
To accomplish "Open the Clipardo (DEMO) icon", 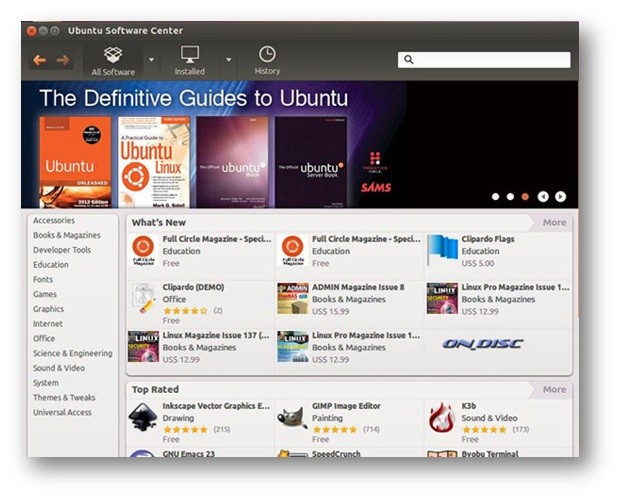I will pos(143,298).
